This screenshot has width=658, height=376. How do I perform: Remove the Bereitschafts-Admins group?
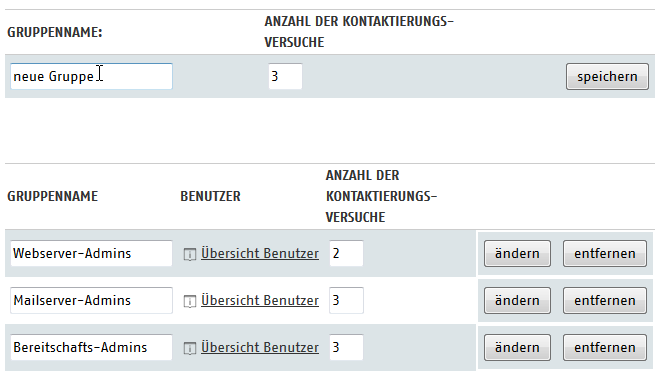[x=605, y=347]
